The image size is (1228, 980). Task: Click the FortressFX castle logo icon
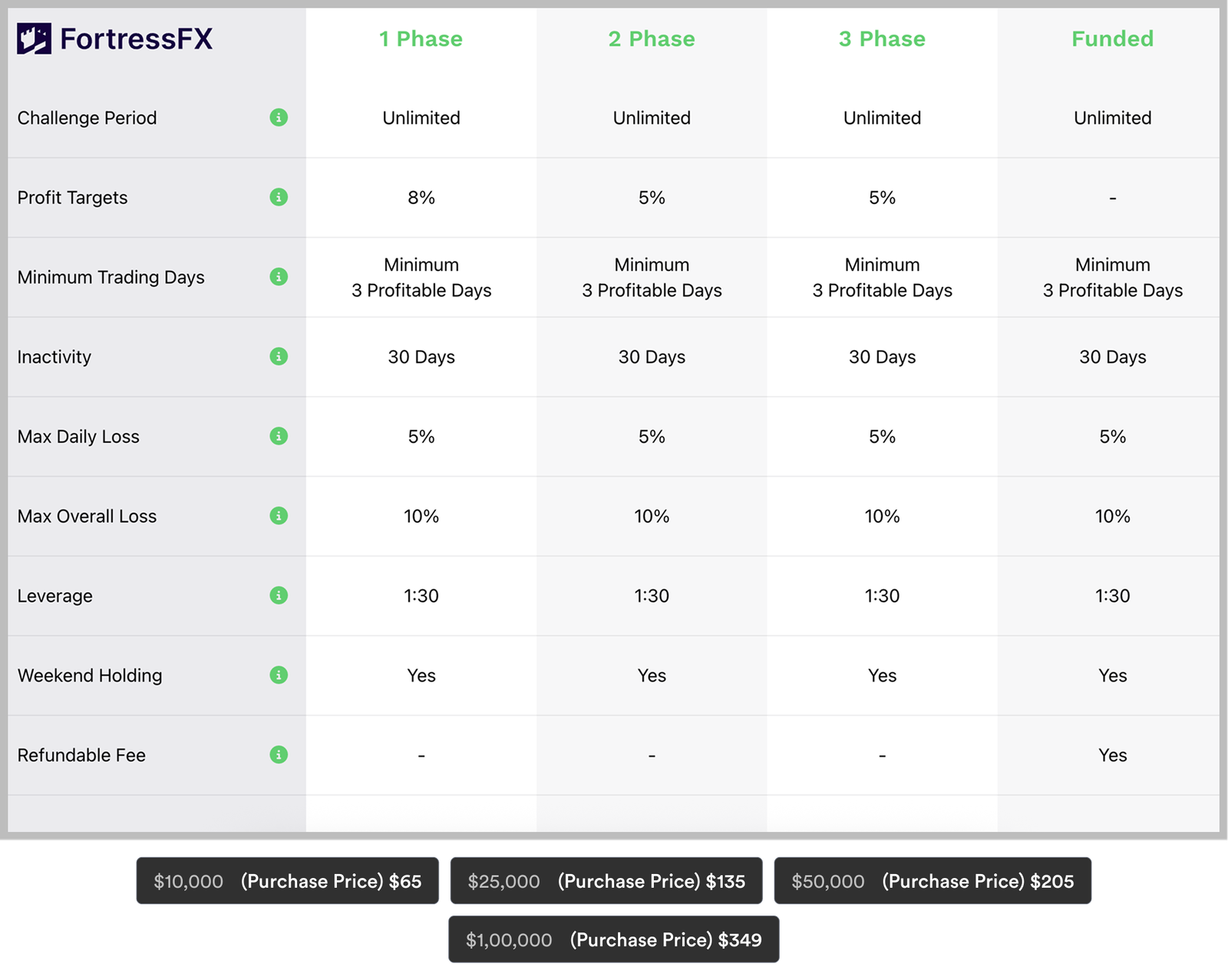[34, 38]
